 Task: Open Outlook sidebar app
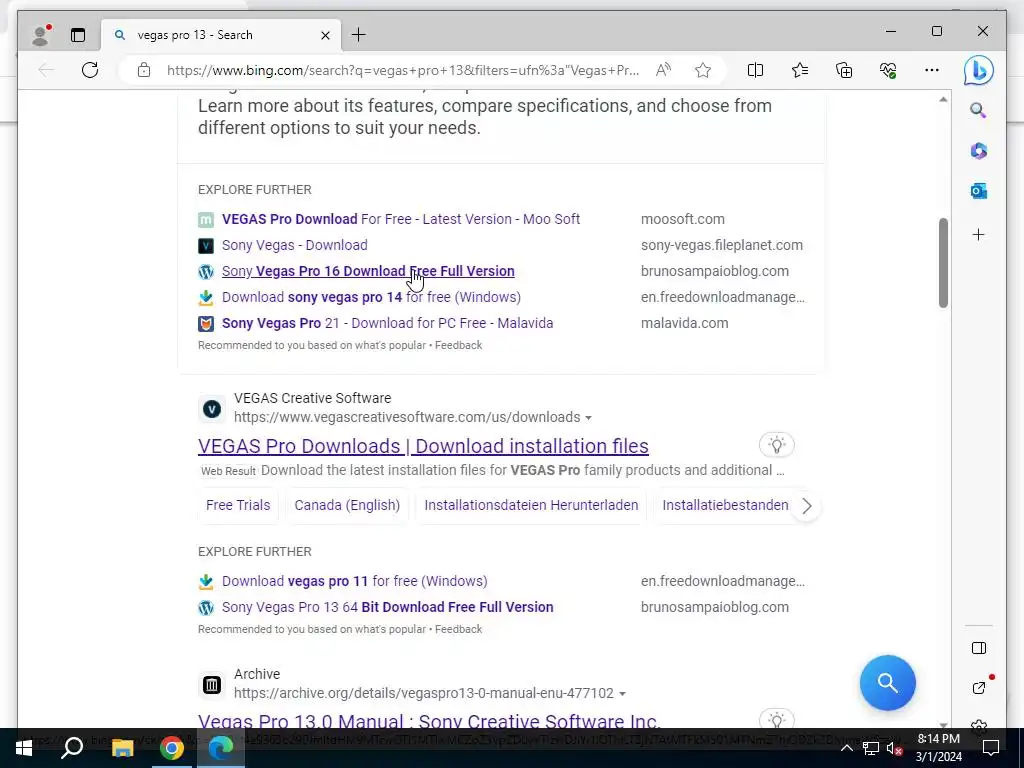(978, 191)
